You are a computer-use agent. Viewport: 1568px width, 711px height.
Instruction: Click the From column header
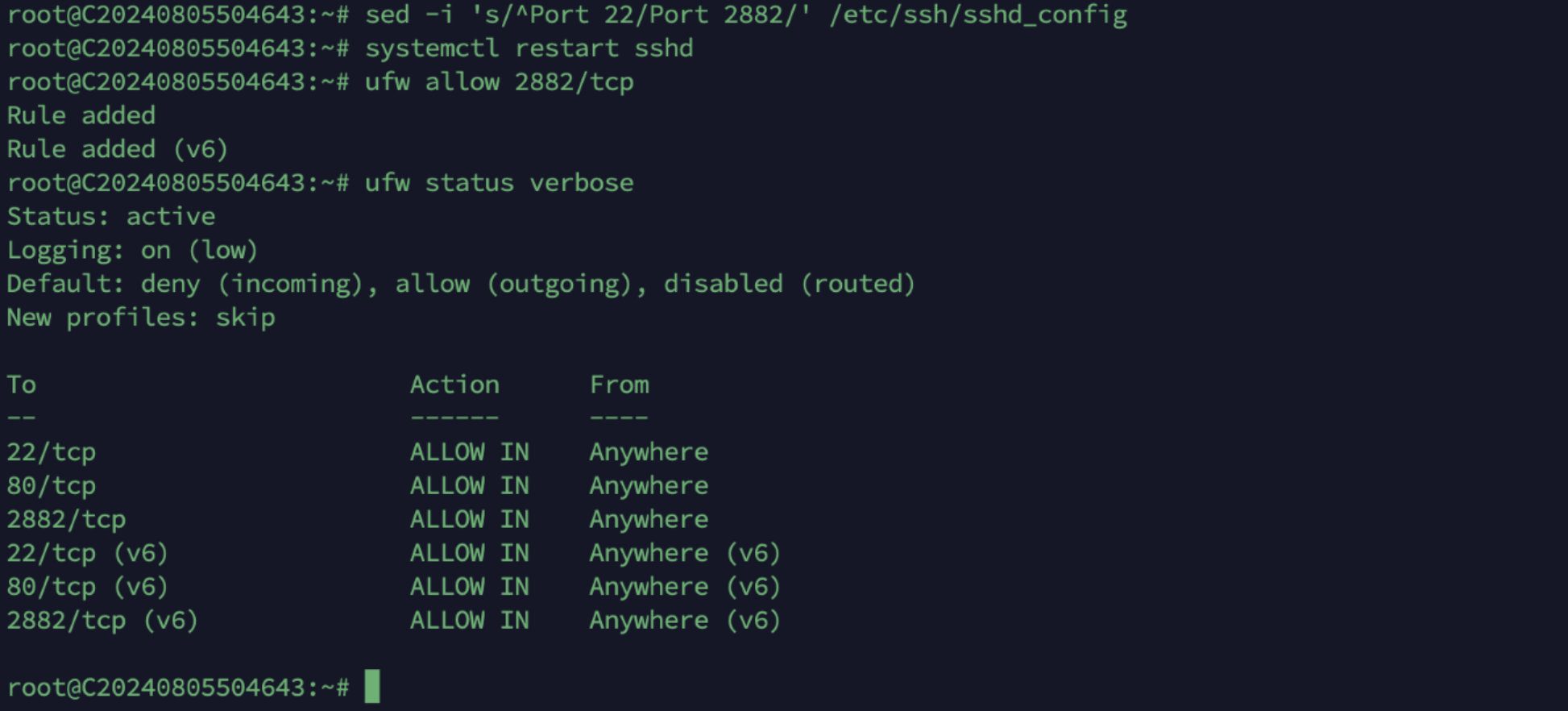coord(619,385)
